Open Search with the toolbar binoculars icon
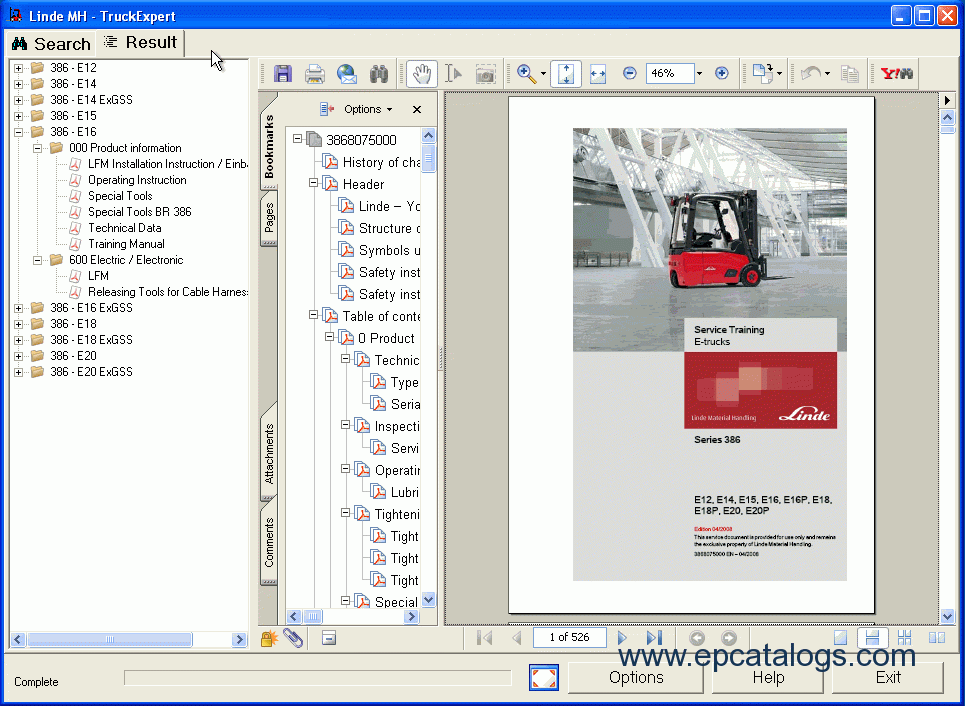Image resolution: width=965 pixels, height=706 pixels. click(x=378, y=74)
